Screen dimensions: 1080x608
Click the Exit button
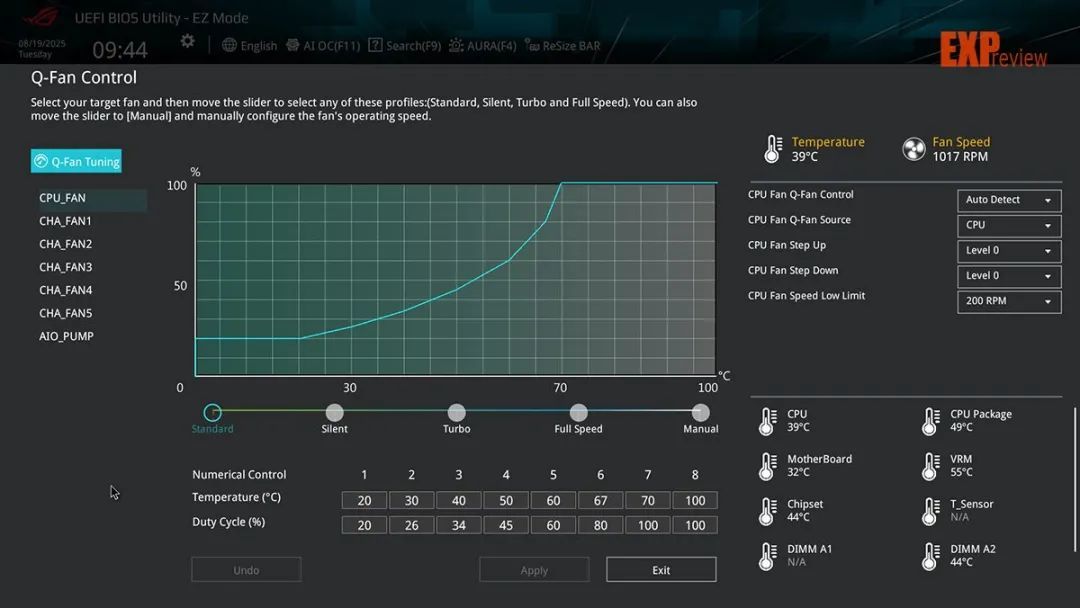[661, 569]
